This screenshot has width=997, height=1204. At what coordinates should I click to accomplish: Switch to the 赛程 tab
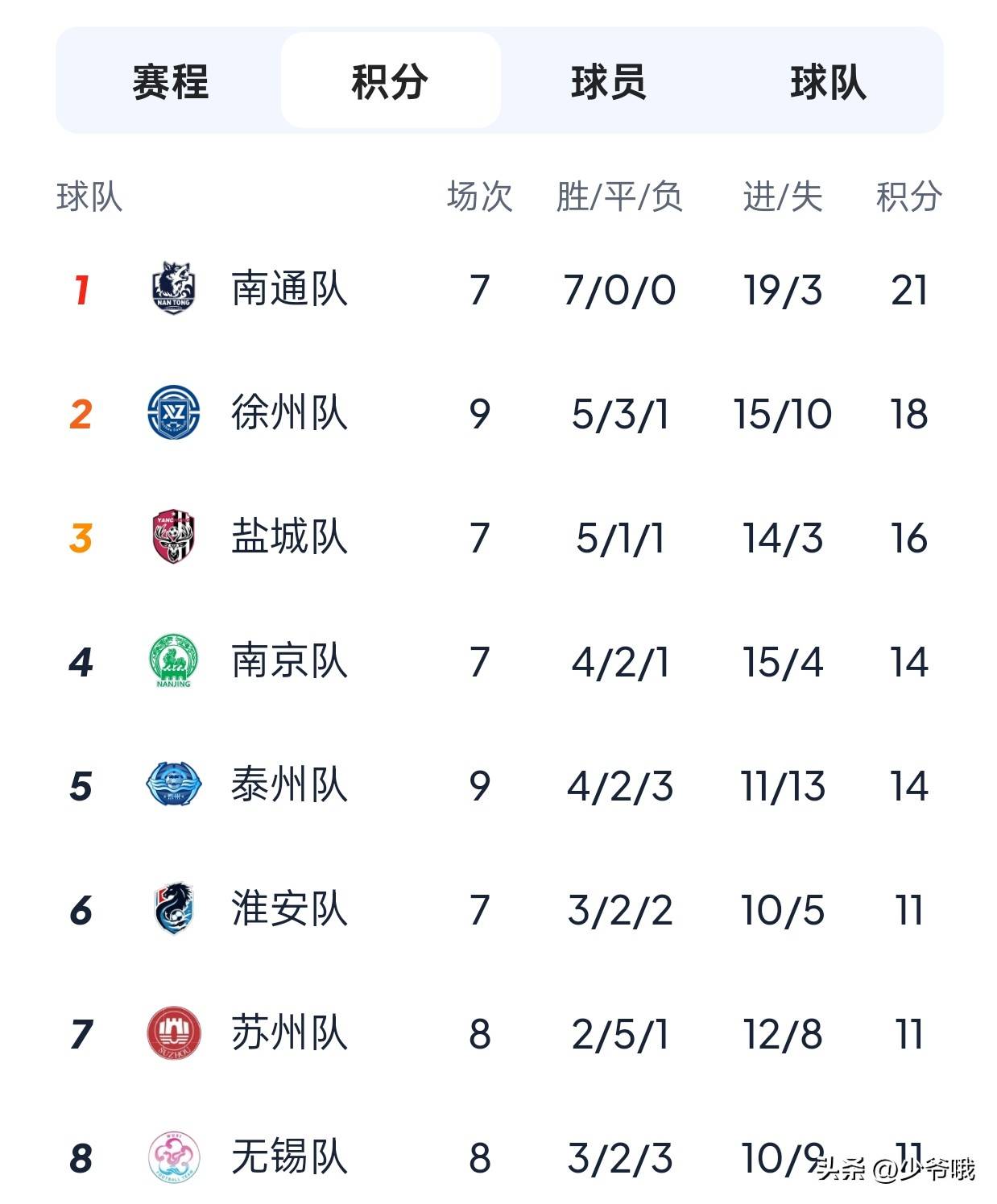pos(171,81)
